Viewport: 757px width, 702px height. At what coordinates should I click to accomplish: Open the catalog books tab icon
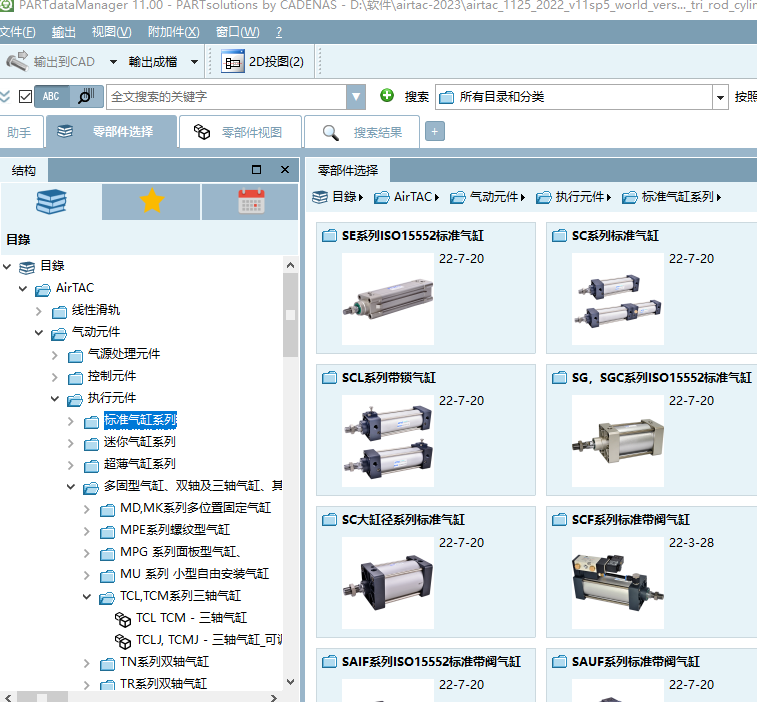click(x=51, y=201)
